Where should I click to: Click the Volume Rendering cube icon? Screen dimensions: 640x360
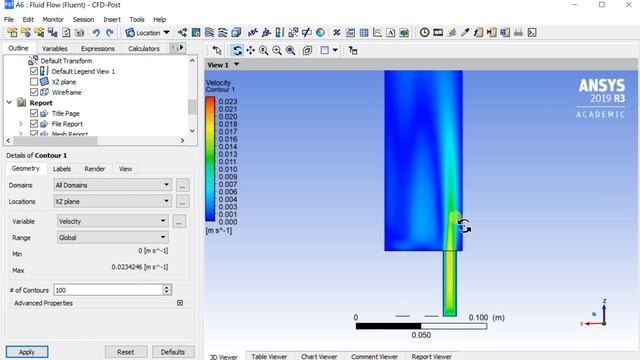tap(236, 33)
